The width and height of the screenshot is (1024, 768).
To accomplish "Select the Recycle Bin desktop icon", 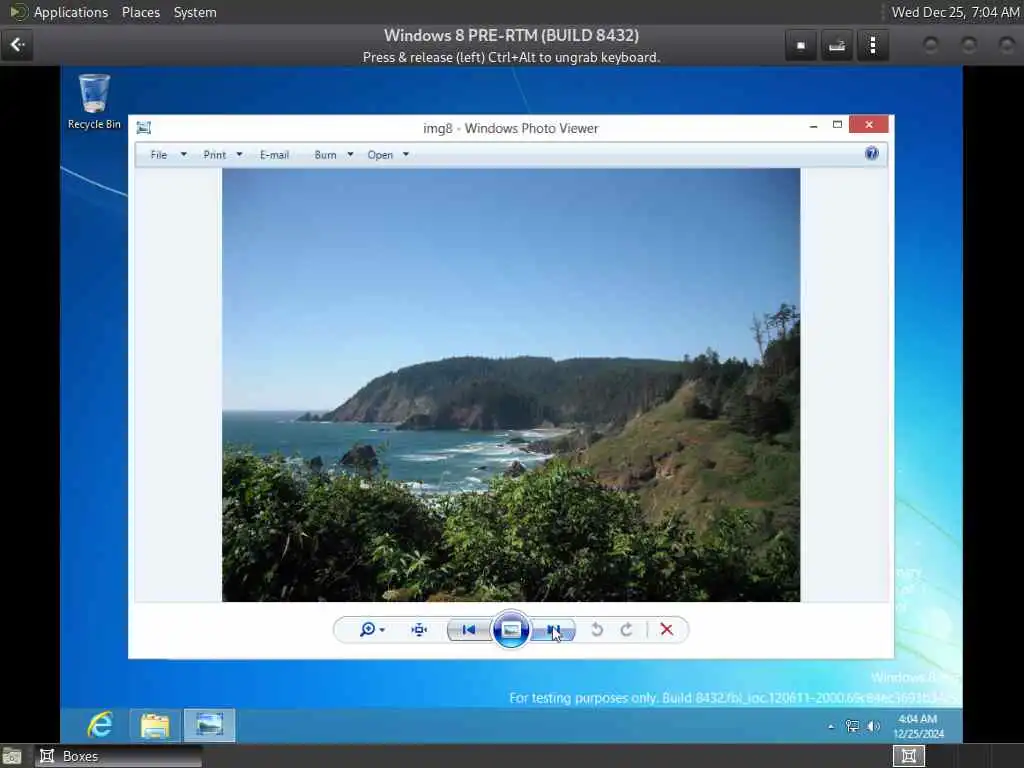I will click(94, 102).
